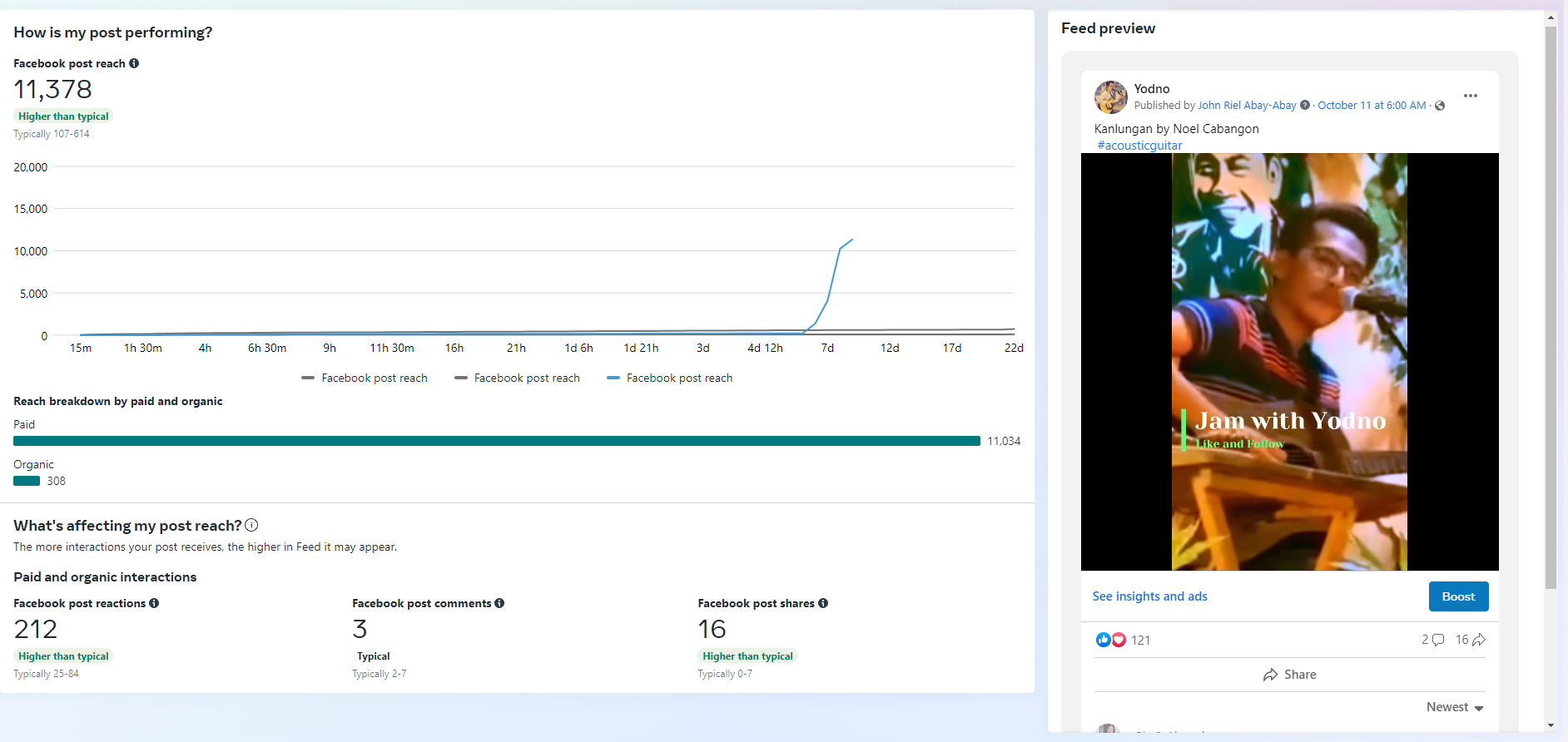Image resolution: width=1568 pixels, height=742 pixels.
Task: Click the 212 reactions value
Action: [35, 629]
